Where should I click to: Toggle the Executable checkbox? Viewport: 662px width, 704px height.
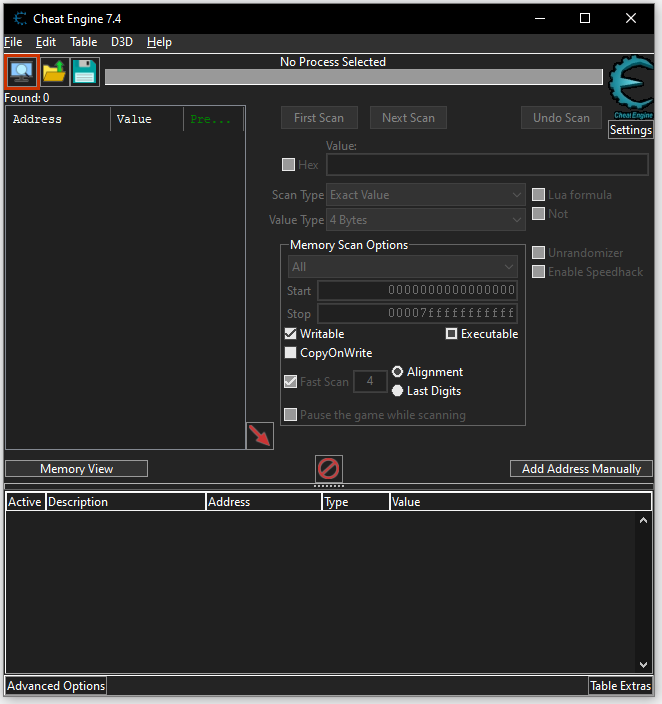451,334
